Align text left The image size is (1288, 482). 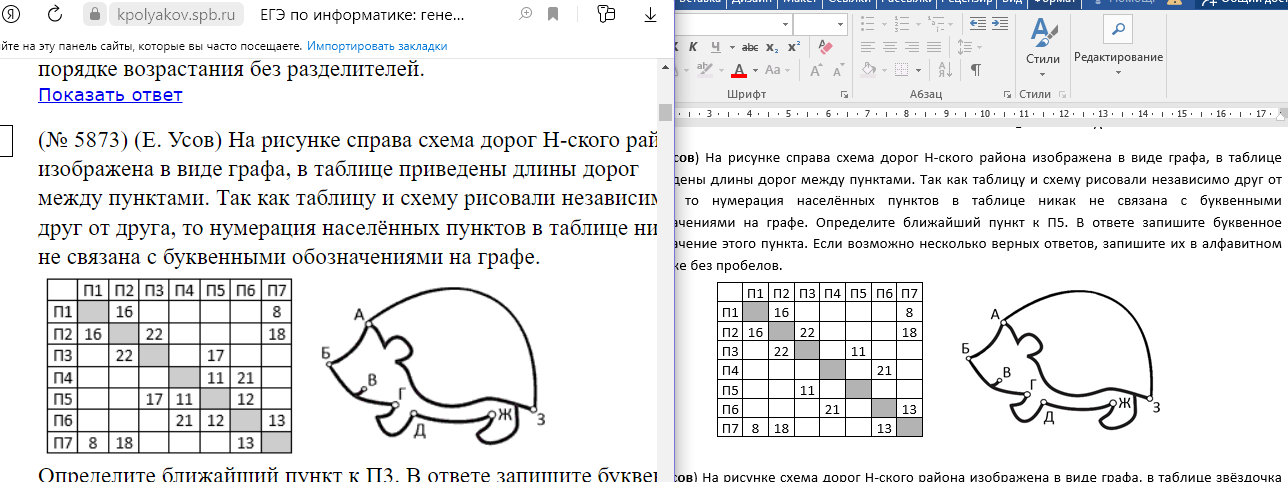(867, 47)
